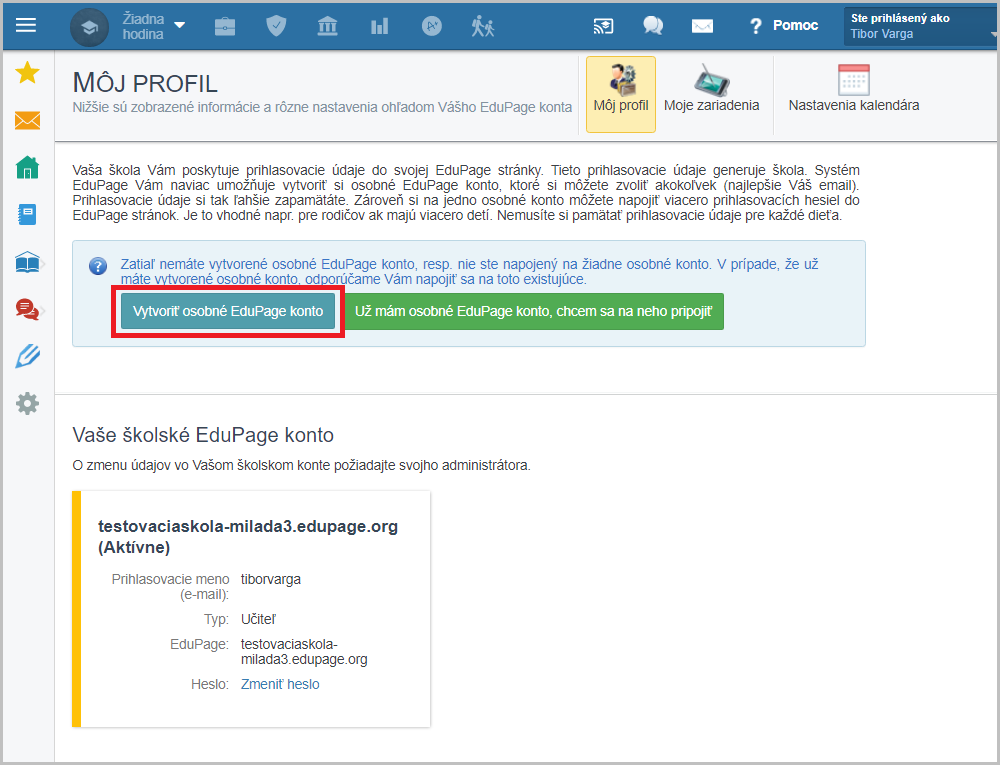The width and height of the screenshot is (1000, 765).
Task: Open the walking people icon
Action: (483, 26)
